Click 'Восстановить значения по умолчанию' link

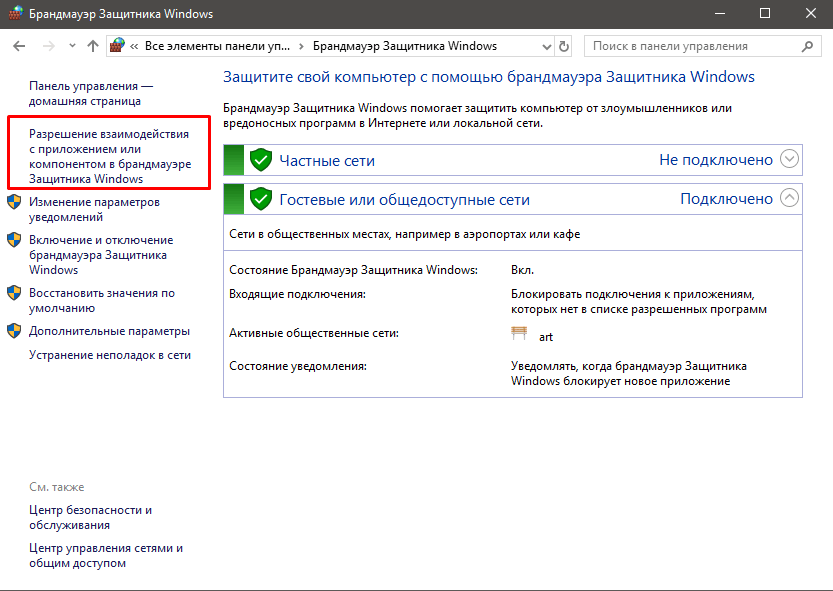[x=101, y=300]
